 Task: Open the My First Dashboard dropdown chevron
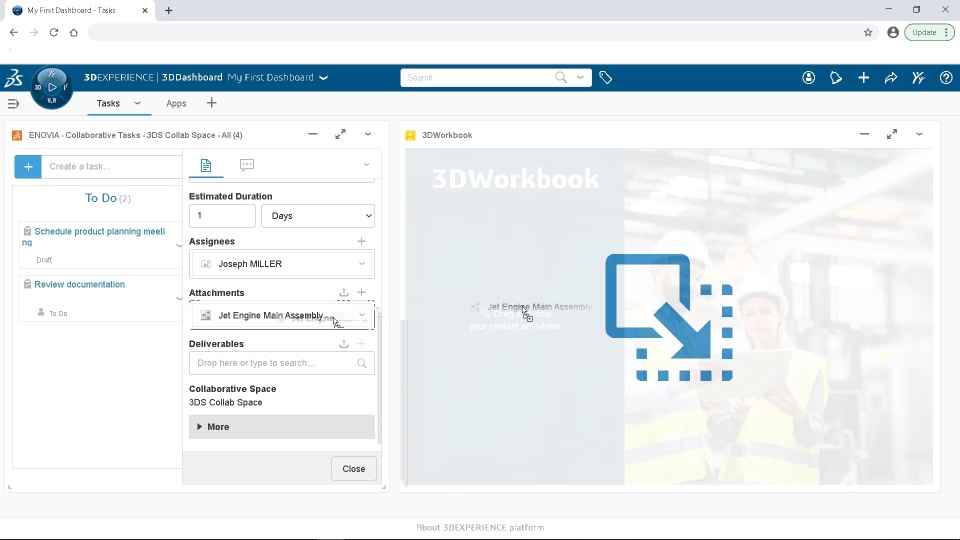tap(324, 78)
